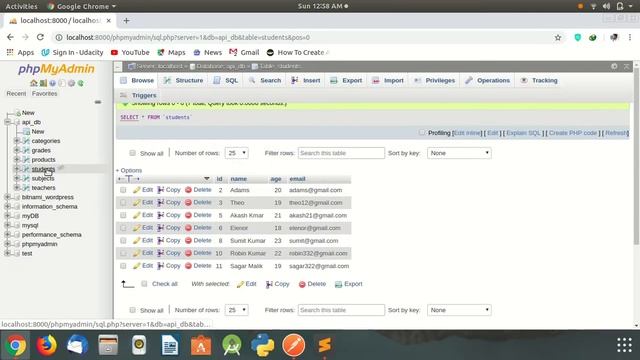The image size is (640, 360).
Task: Delete the Sagar Malik row
Action: [198, 266]
